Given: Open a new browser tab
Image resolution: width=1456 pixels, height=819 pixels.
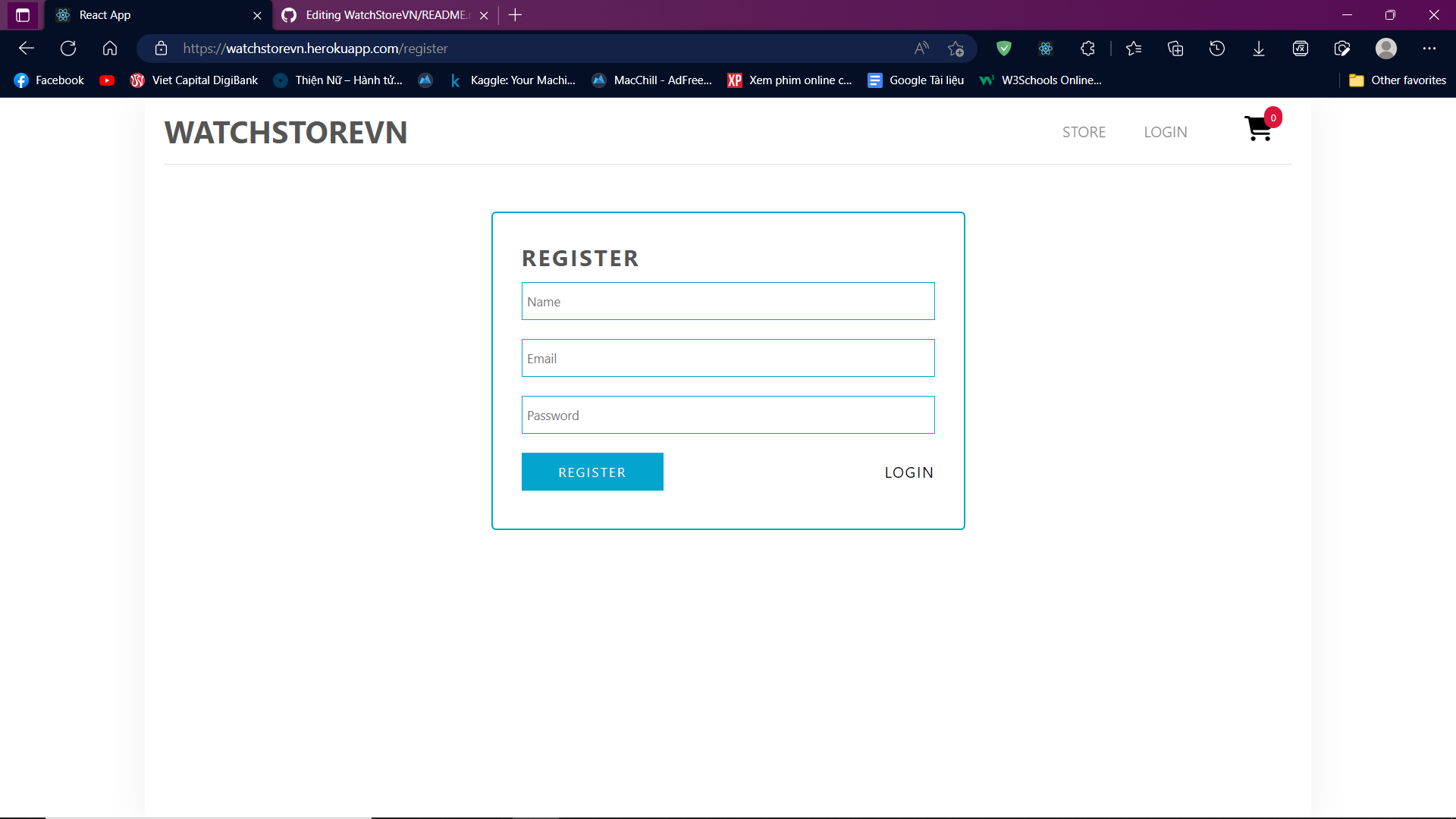Looking at the screenshot, I should (515, 15).
